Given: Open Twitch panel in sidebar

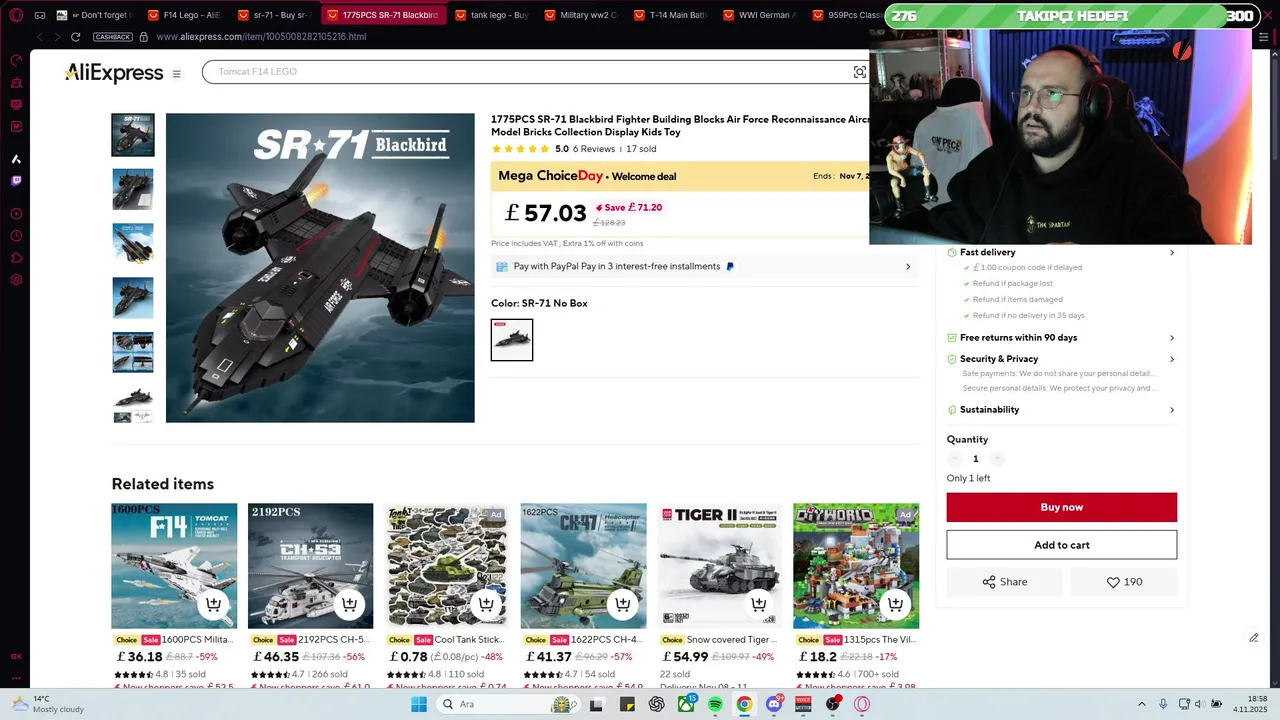Looking at the screenshot, I should point(16,181).
